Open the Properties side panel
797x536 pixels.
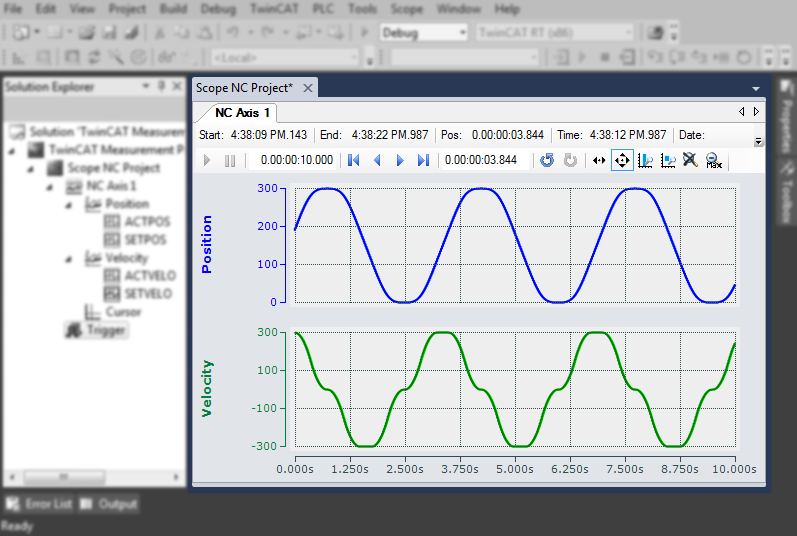click(786, 116)
